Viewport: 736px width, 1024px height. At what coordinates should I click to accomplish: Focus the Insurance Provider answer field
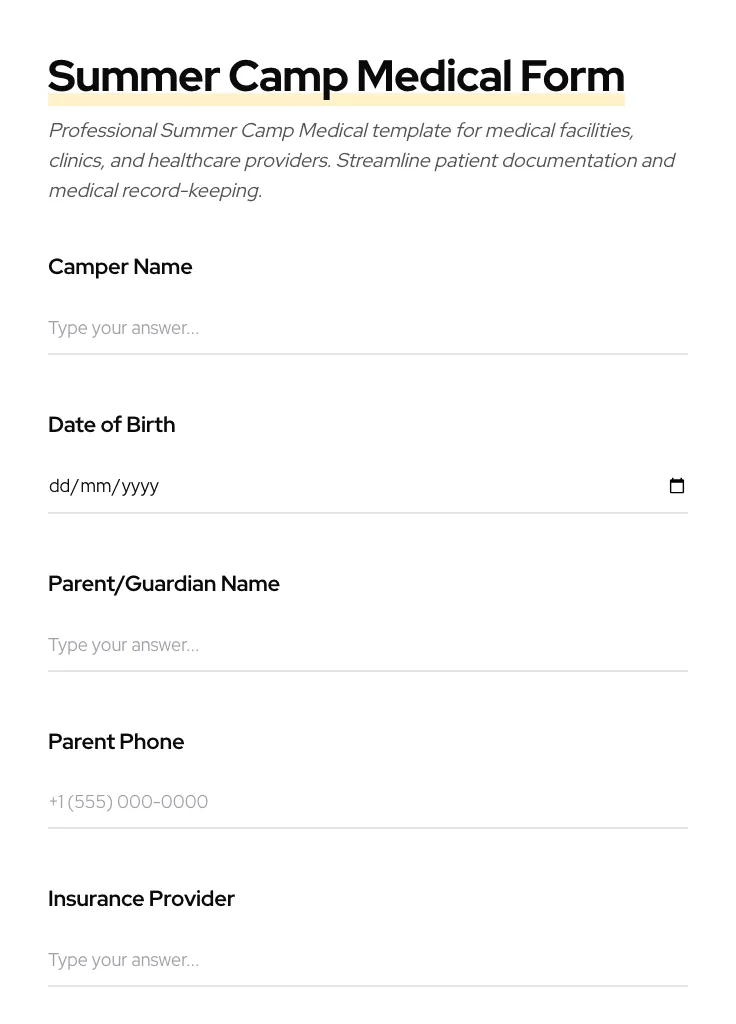point(367,960)
